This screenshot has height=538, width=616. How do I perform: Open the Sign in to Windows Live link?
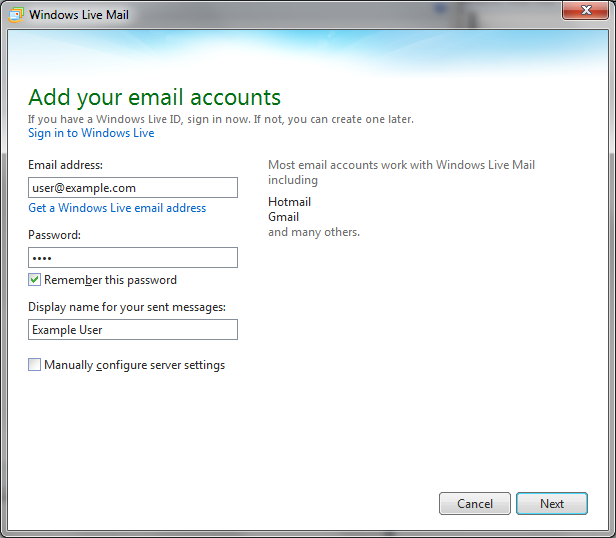point(91,133)
